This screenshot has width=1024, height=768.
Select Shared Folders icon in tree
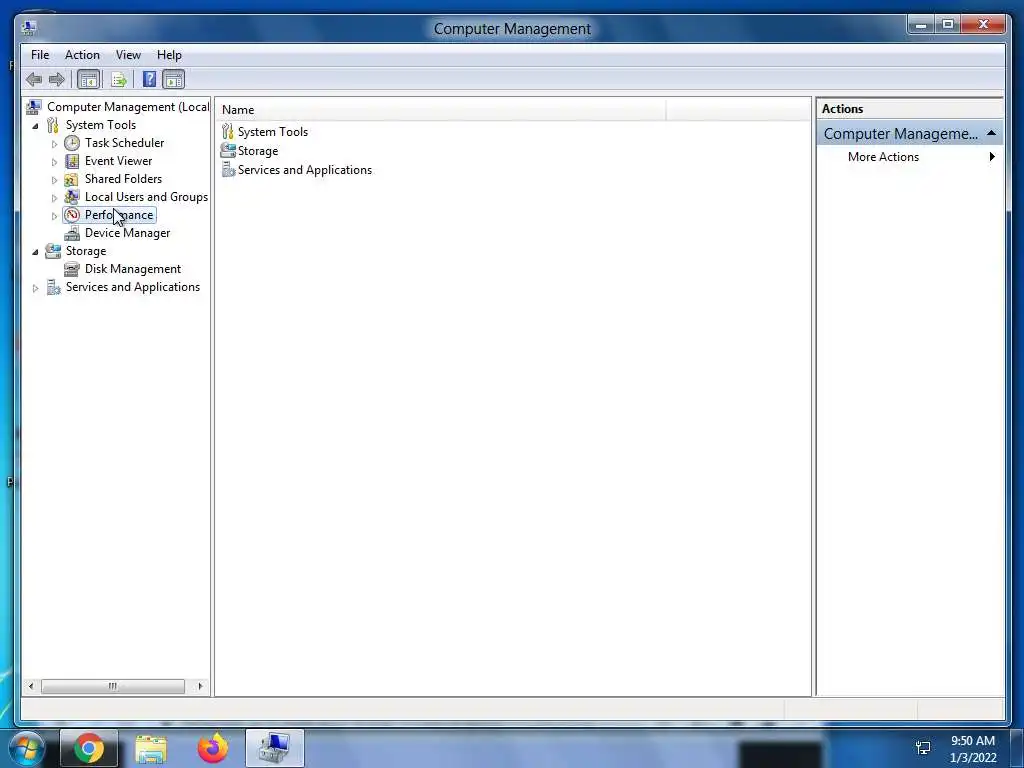pos(72,179)
